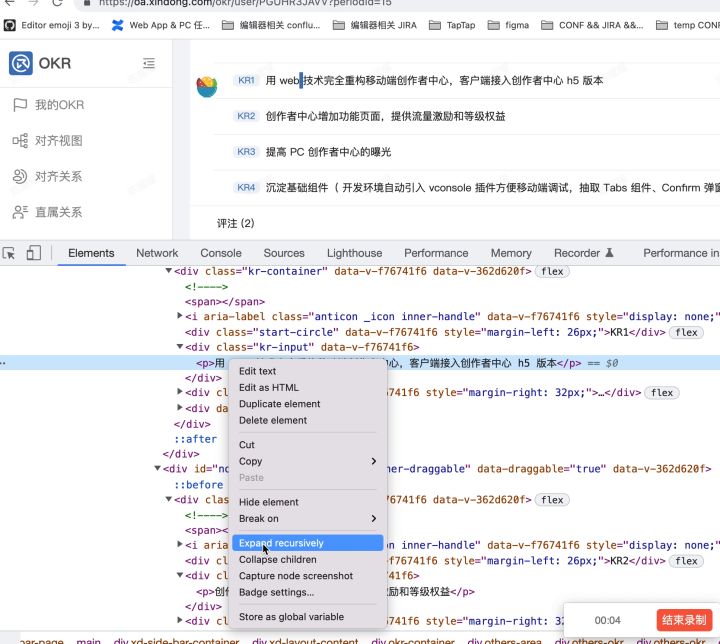Switch to the Performance tab
This screenshot has height=644, width=720.
pos(436,253)
